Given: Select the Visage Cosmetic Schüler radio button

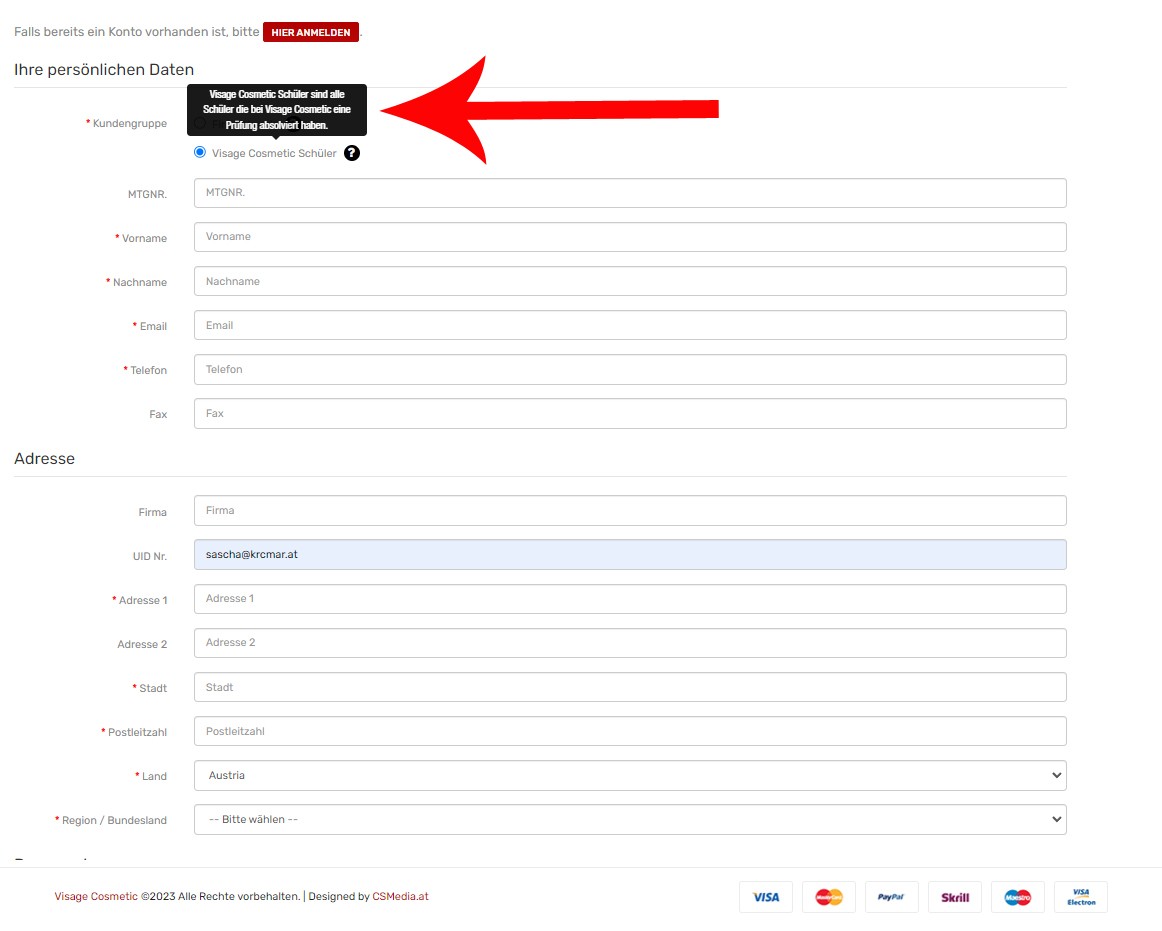Looking at the screenshot, I should point(200,152).
